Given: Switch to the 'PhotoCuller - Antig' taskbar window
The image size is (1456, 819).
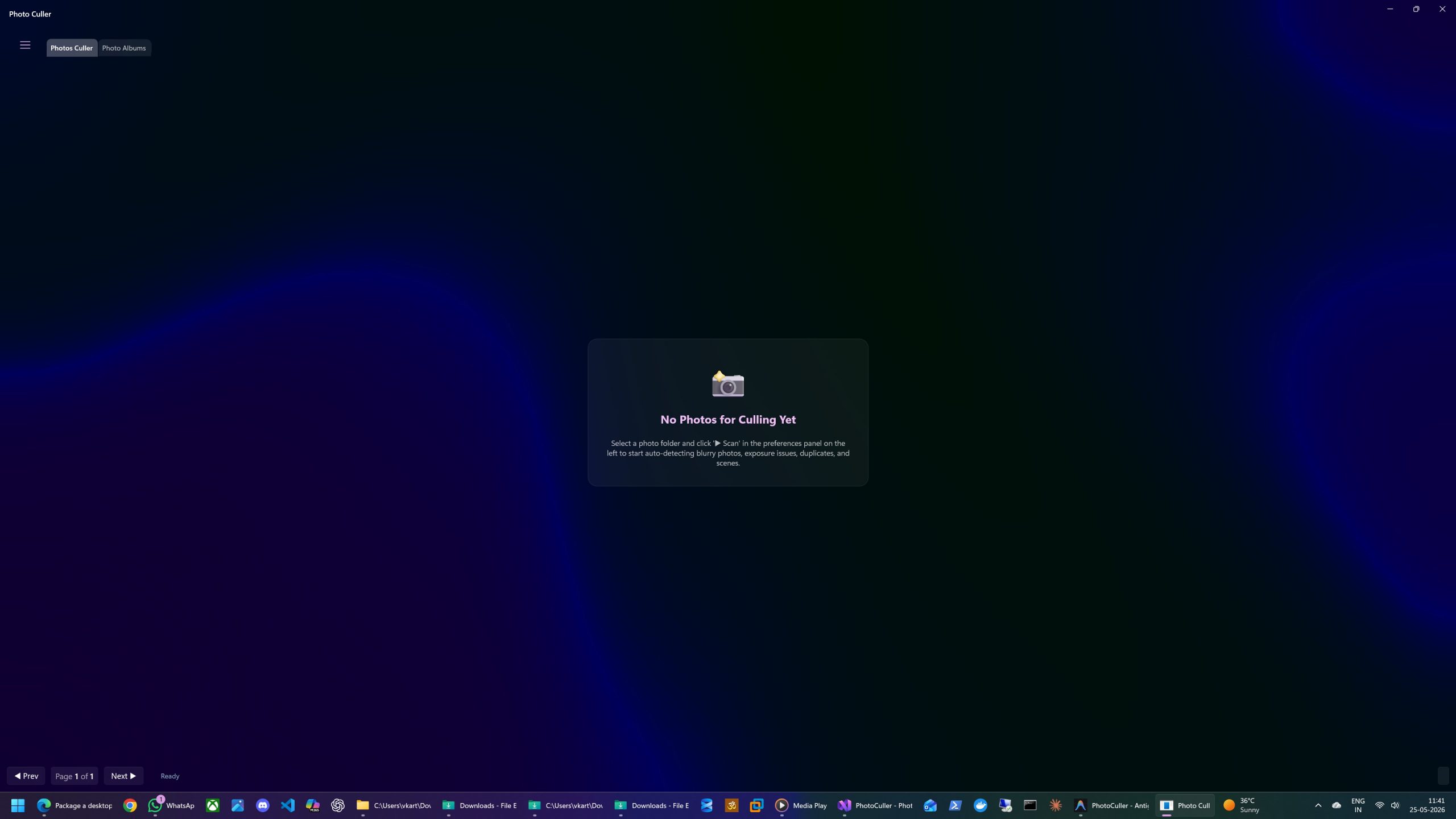Looking at the screenshot, I should click(1111, 805).
